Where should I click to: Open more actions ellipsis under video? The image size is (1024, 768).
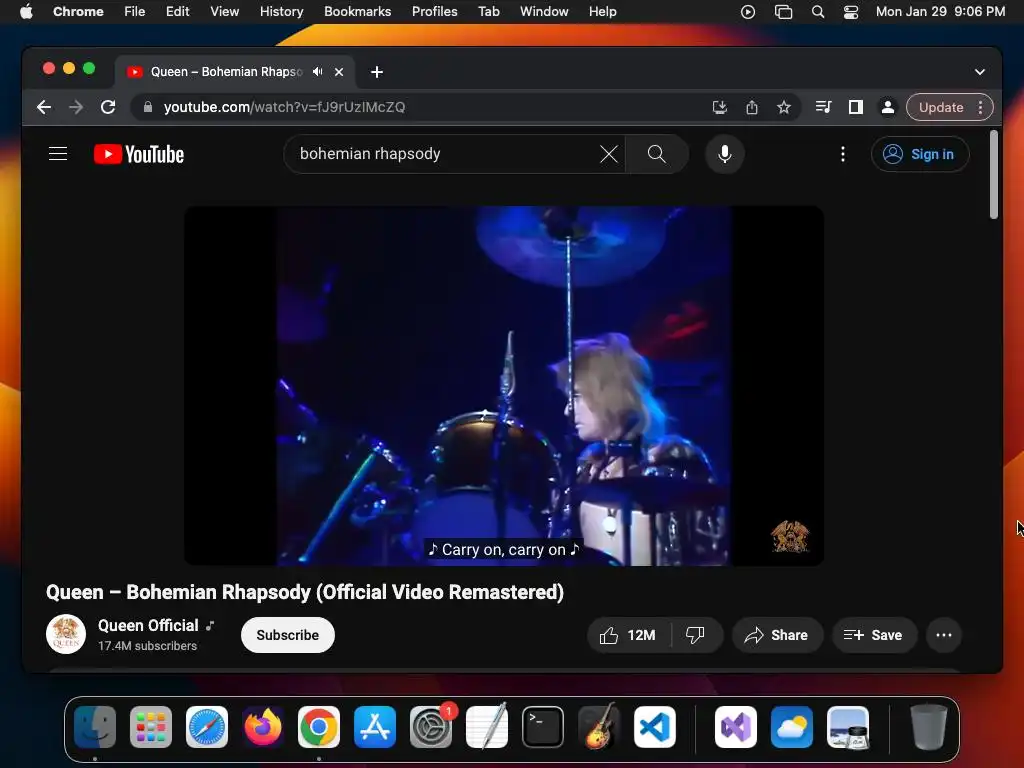[944, 635]
